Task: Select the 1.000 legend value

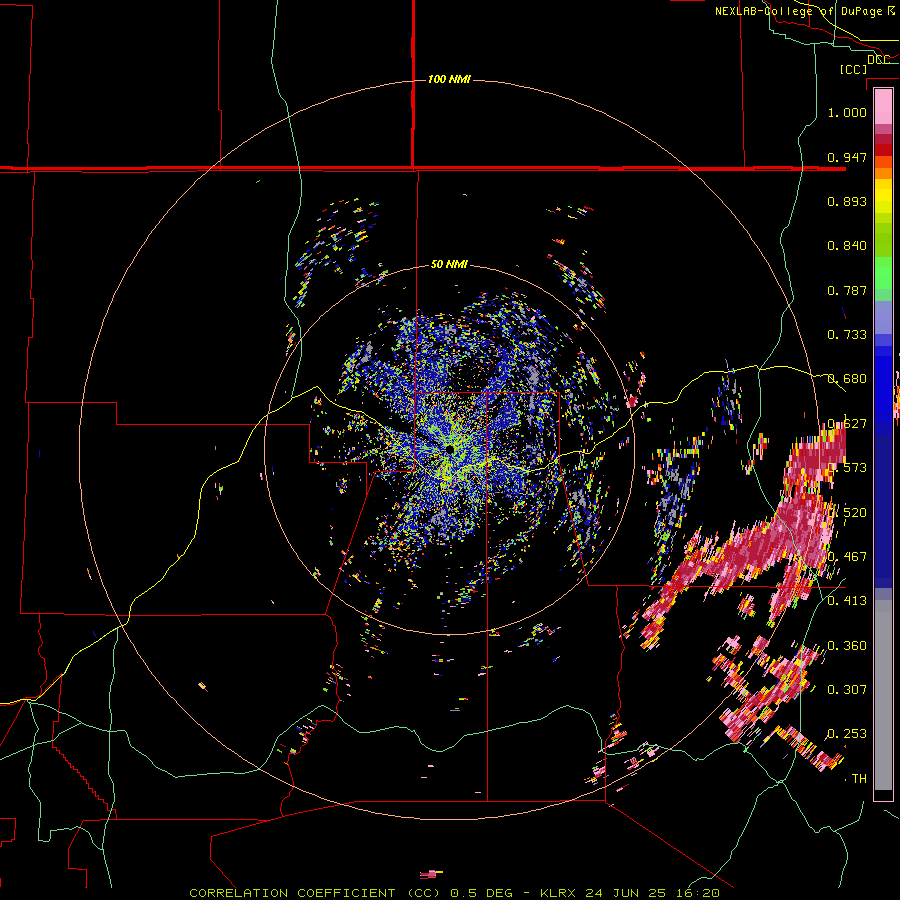Action: coord(847,112)
